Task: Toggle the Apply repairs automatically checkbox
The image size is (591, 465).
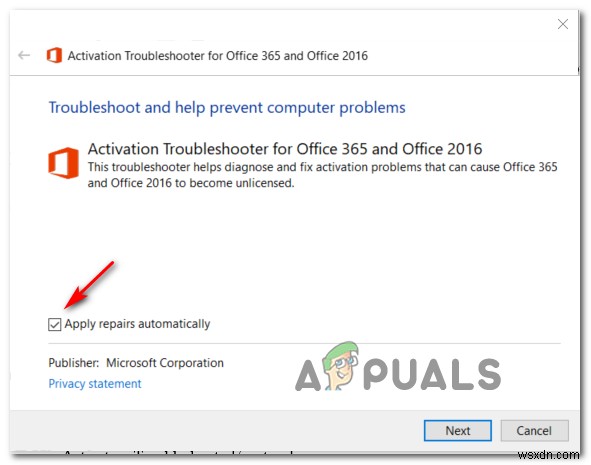Action: [x=54, y=324]
